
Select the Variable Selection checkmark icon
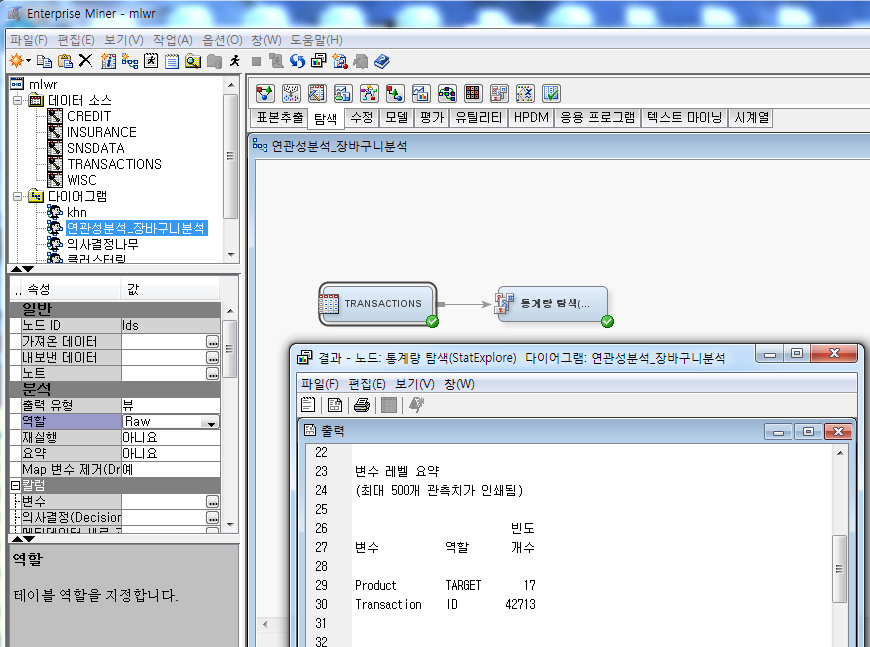(x=551, y=93)
